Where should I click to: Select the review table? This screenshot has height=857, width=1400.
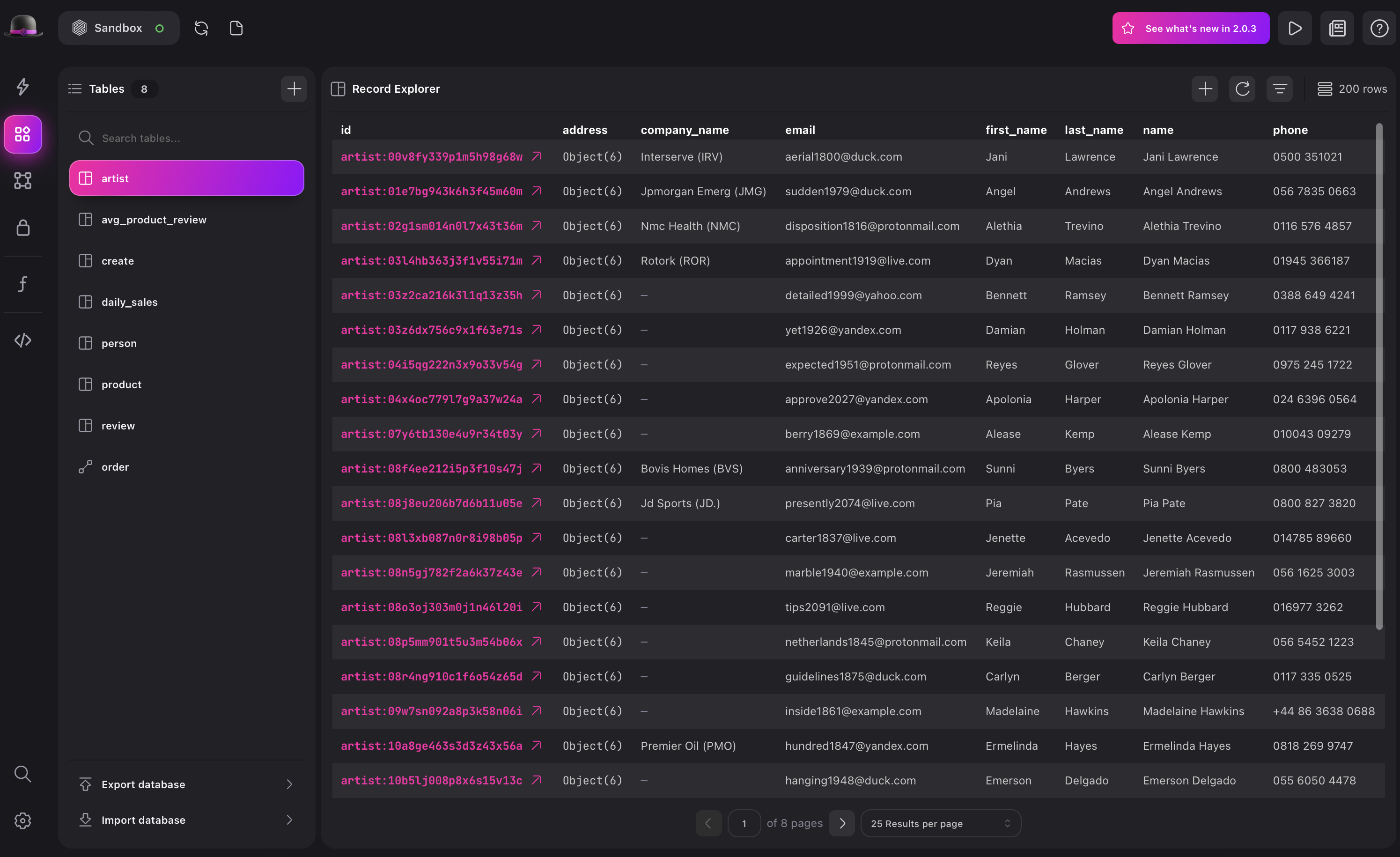(x=186, y=426)
